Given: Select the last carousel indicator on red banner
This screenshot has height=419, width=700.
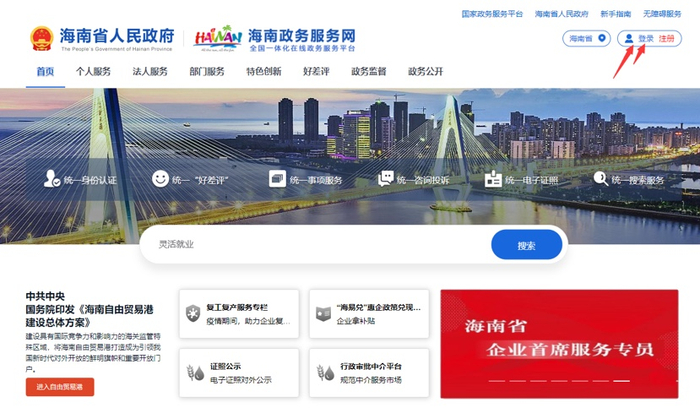Looking at the screenshot, I should (621, 381).
